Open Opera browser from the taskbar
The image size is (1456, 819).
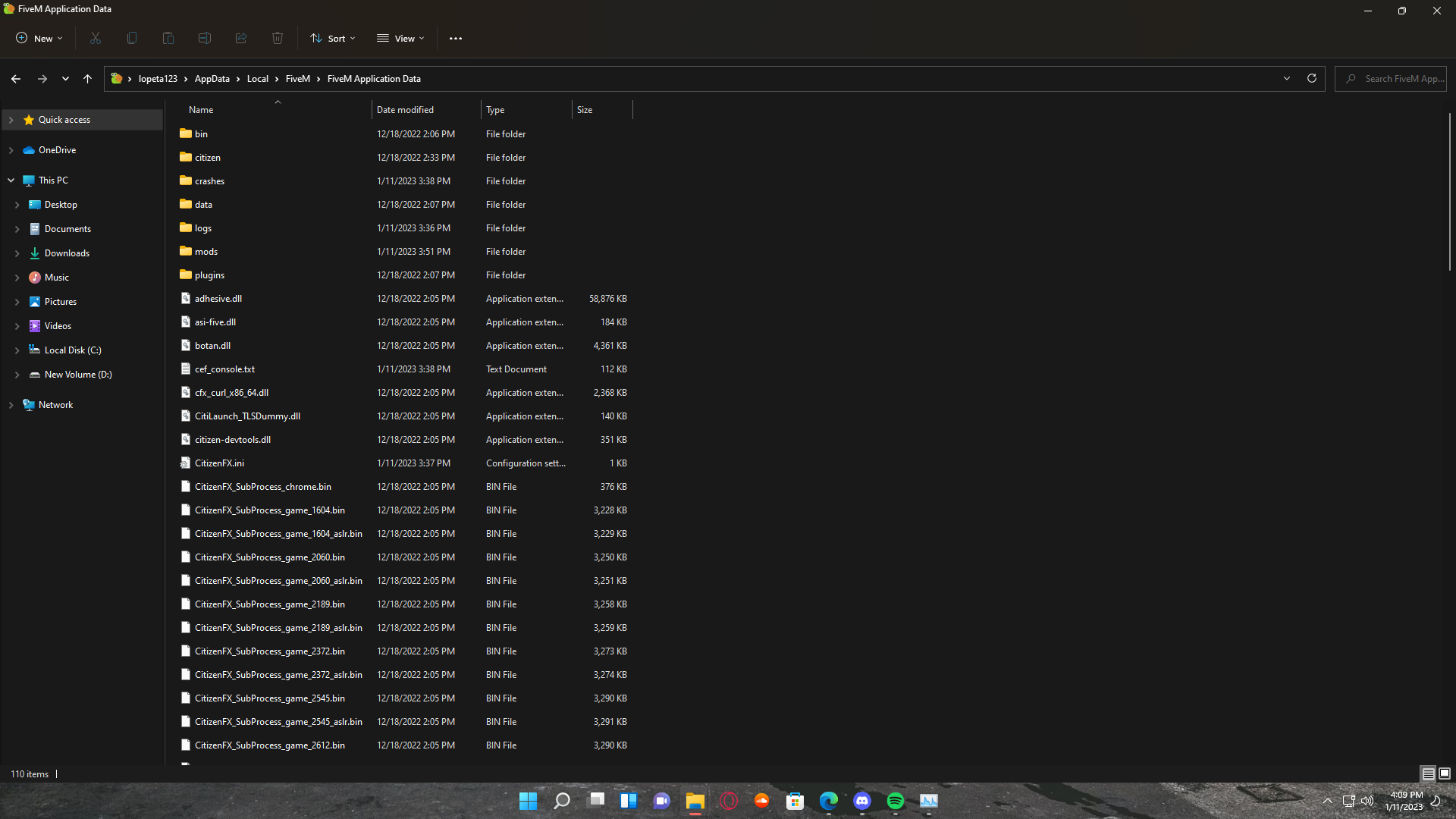[729, 801]
